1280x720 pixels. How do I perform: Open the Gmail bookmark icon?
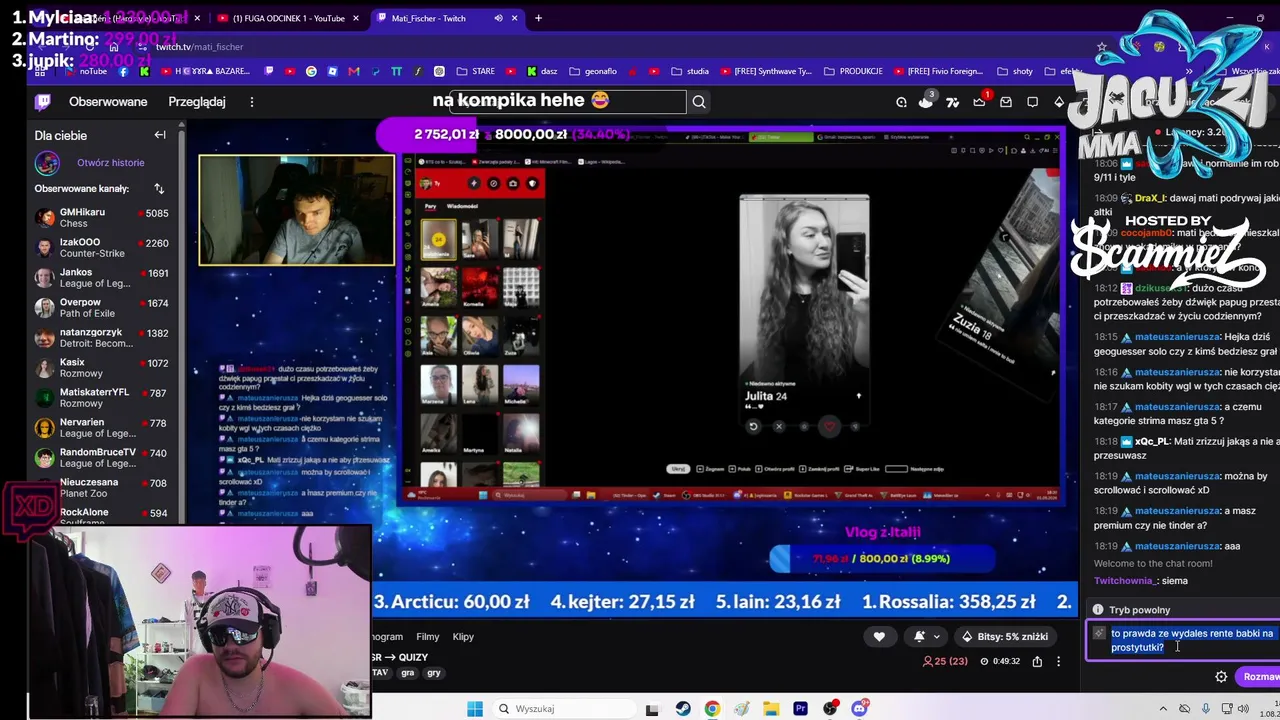[x=354, y=72]
